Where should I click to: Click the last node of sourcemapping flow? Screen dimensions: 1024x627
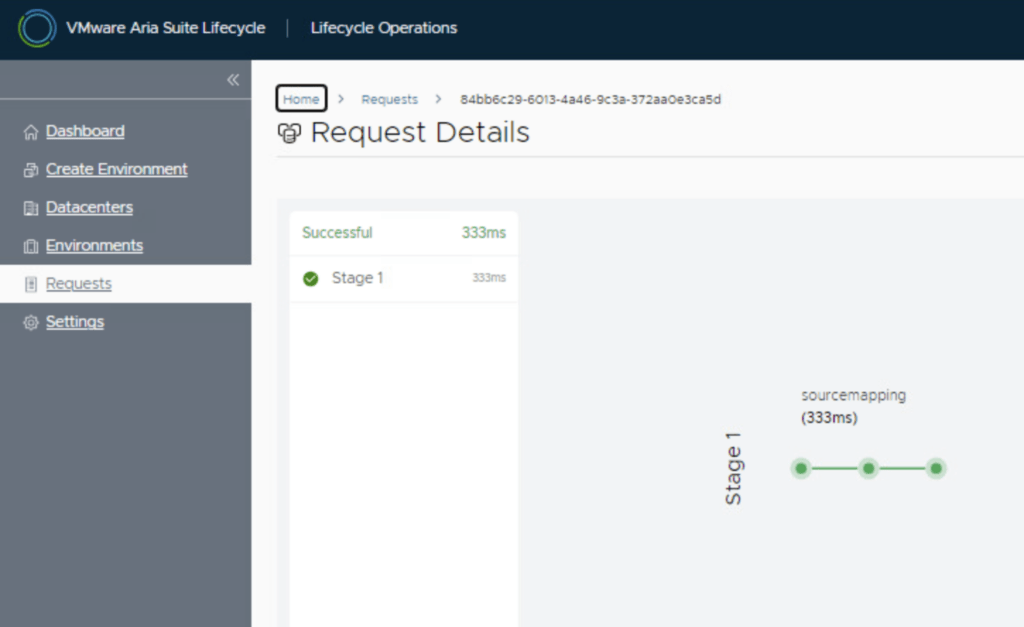(x=936, y=468)
